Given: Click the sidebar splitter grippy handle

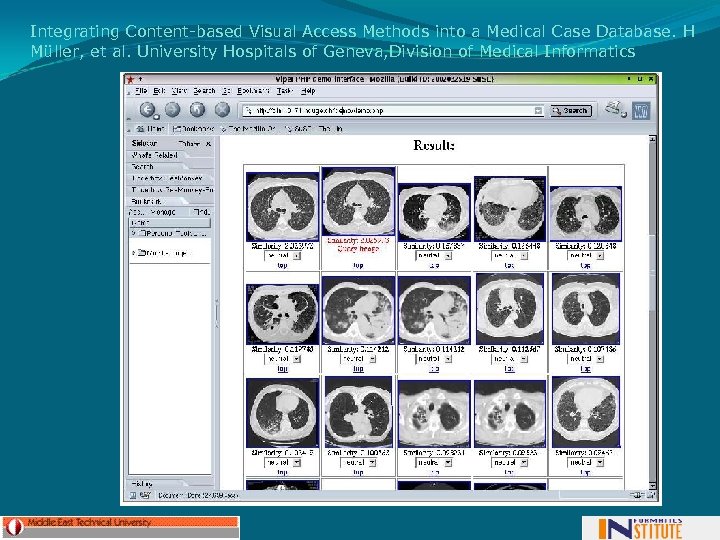Looking at the screenshot, I should [x=217, y=313].
